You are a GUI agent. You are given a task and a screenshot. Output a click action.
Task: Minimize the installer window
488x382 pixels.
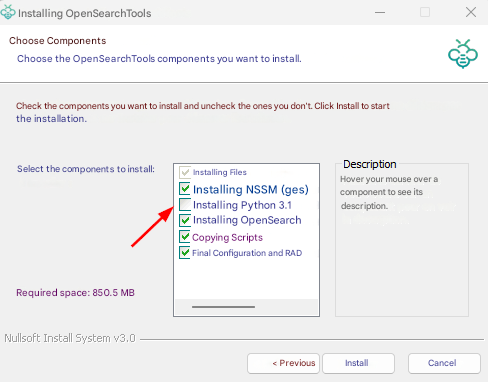pos(380,13)
